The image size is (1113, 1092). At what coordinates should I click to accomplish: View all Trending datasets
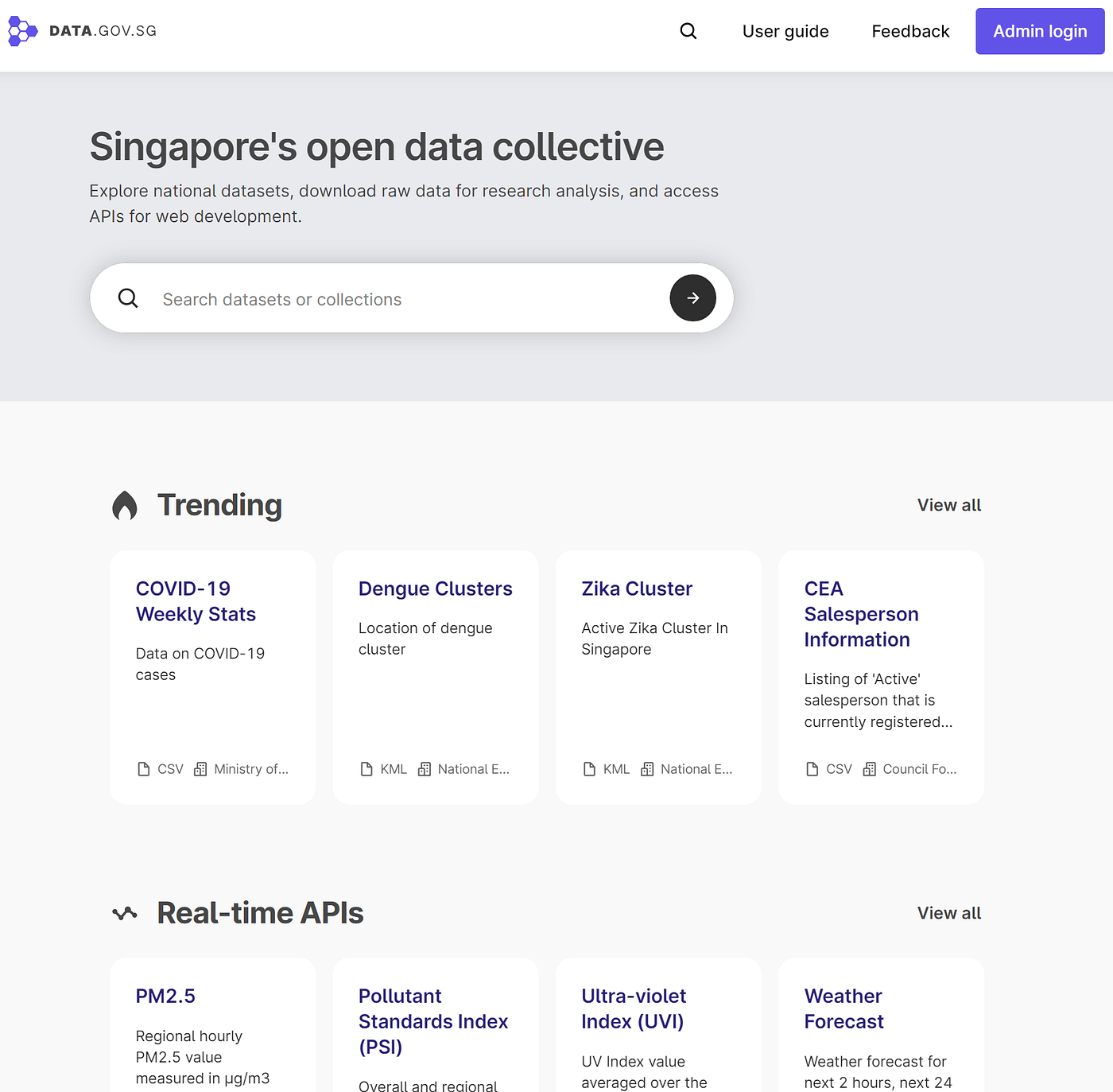click(x=949, y=505)
